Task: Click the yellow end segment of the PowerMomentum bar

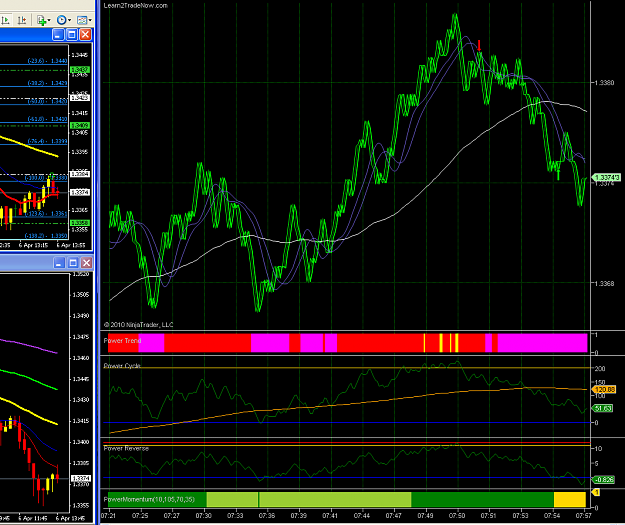Action: click(x=570, y=499)
